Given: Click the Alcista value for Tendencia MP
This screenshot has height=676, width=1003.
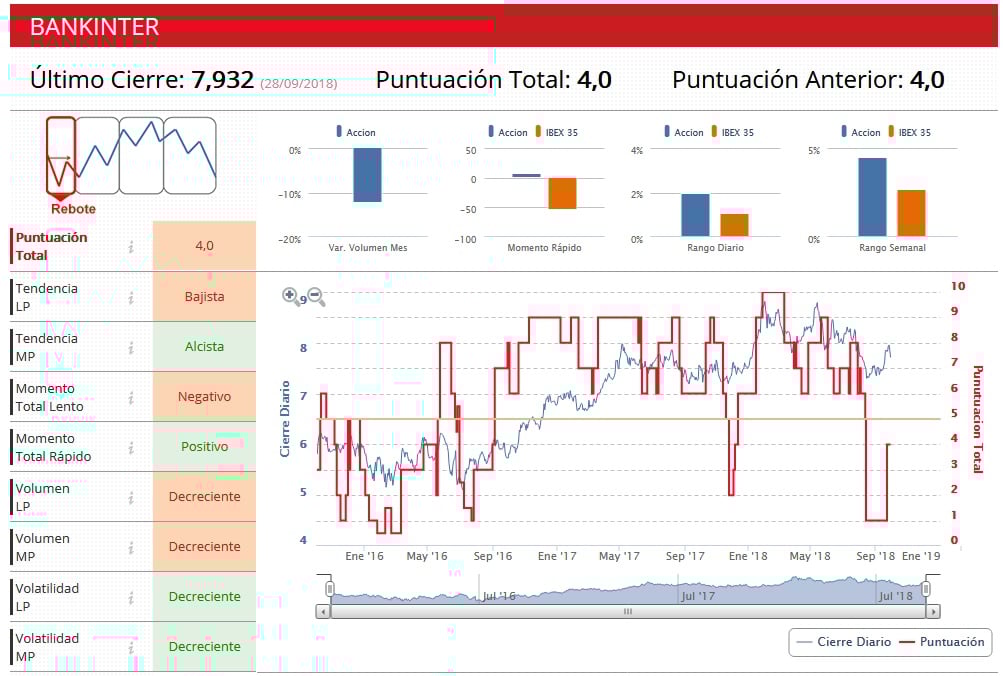Looking at the screenshot, I should click(205, 347).
